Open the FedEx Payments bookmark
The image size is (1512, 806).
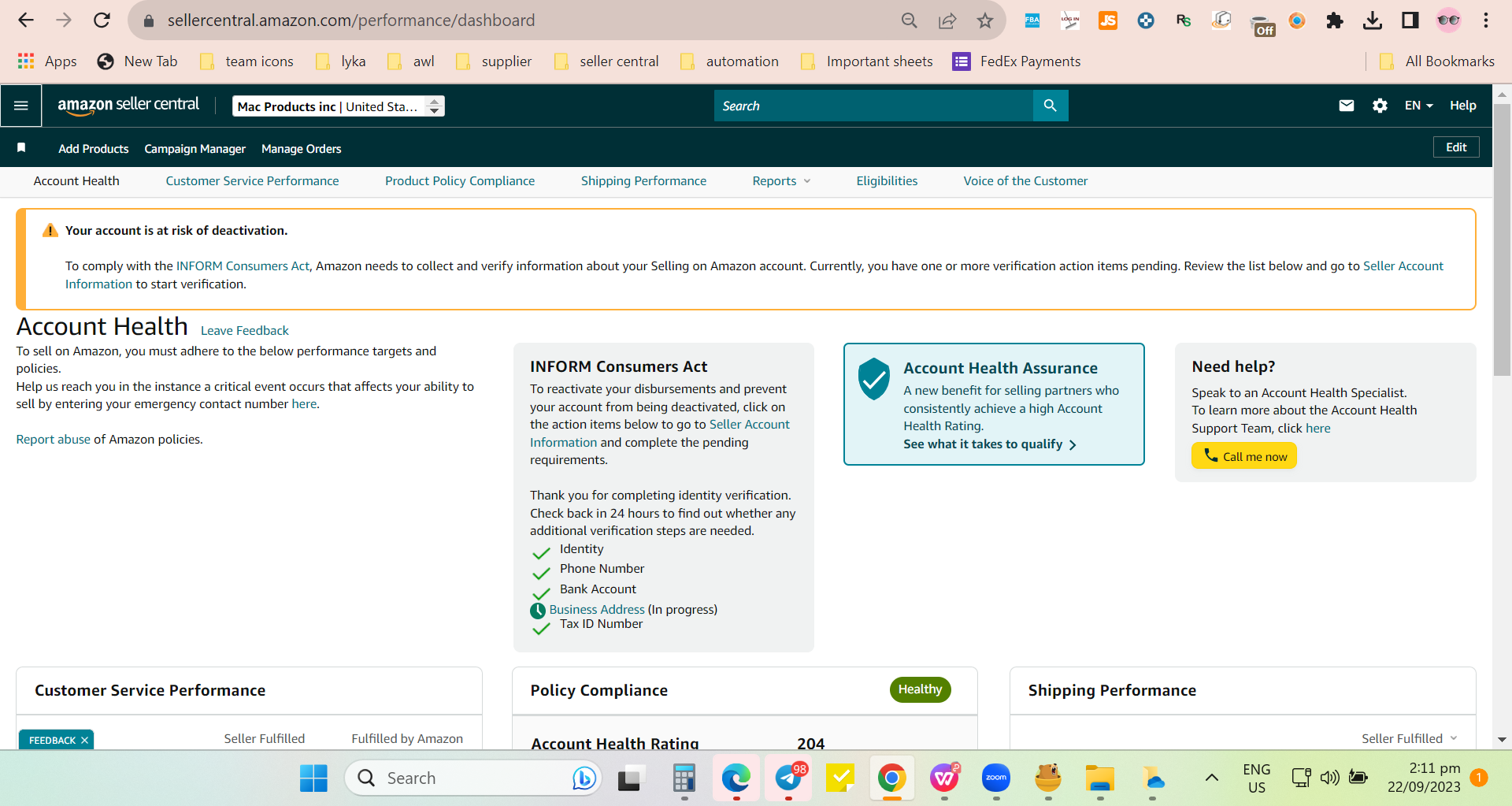coord(1017,61)
